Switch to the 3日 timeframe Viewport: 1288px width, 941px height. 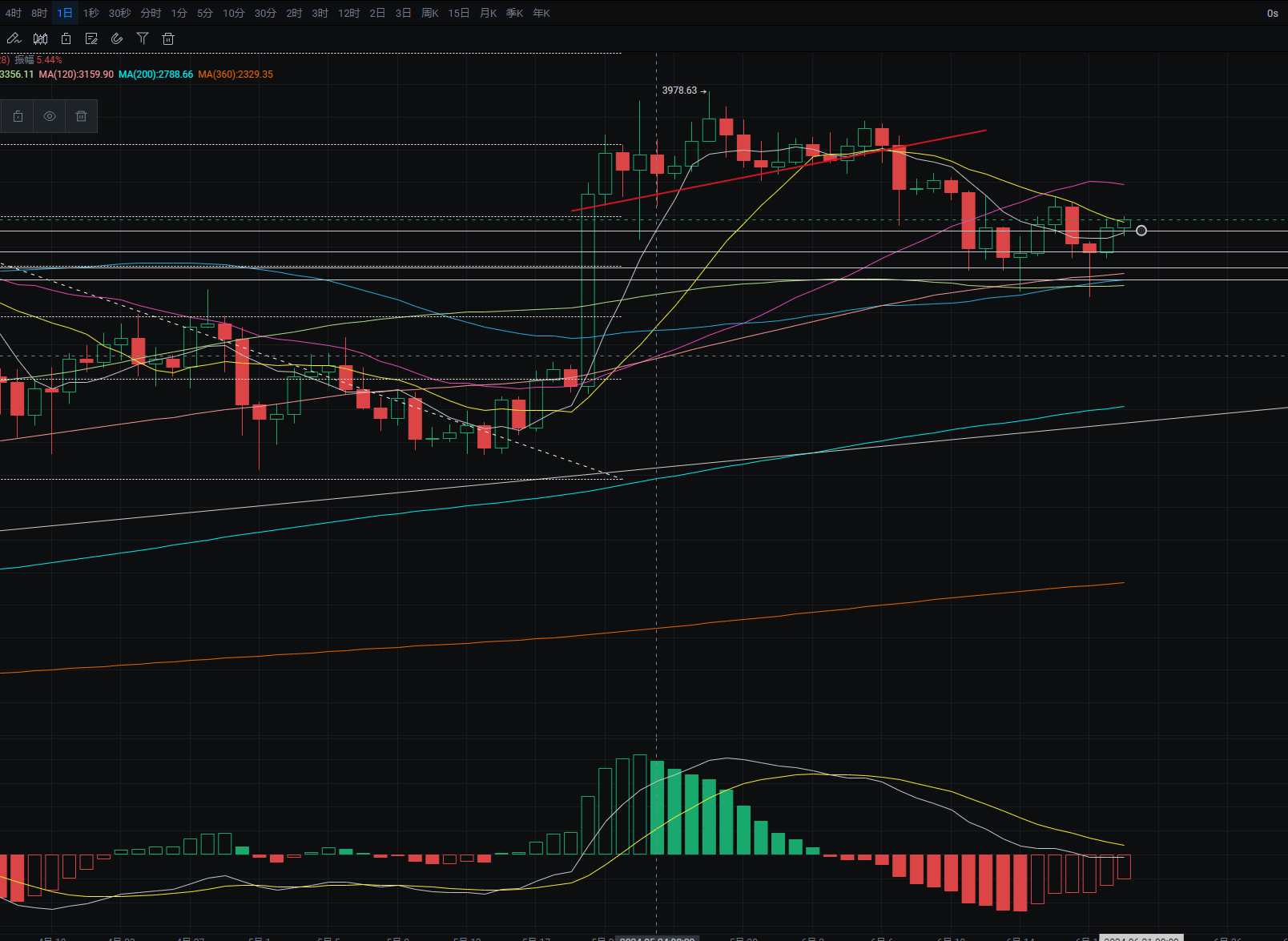pyautogui.click(x=403, y=13)
